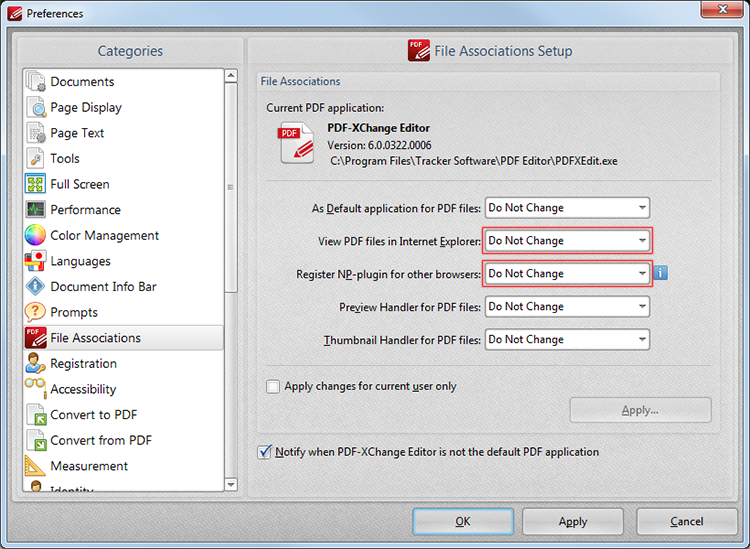The height and width of the screenshot is (549, 750).
Task: Click the File Associations PDF icon in list
Action: click(35, 338)
